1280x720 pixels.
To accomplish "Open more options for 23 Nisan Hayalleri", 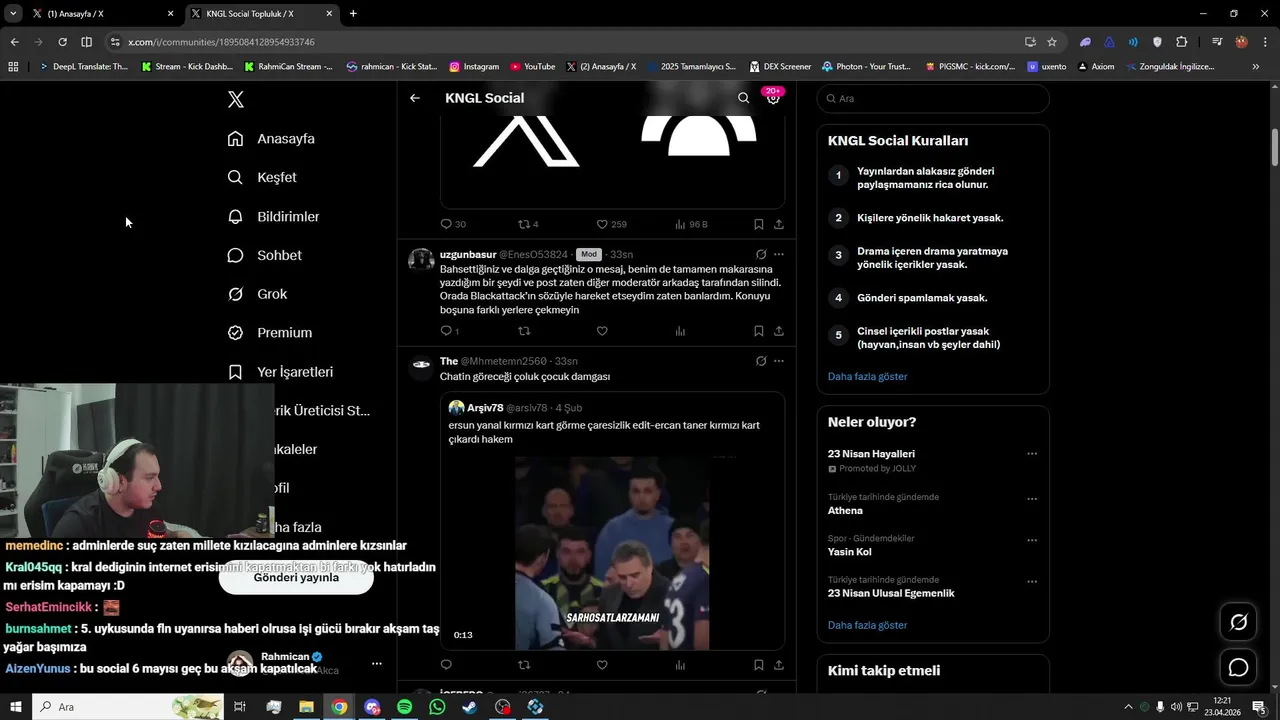I will pos(1032,454).
